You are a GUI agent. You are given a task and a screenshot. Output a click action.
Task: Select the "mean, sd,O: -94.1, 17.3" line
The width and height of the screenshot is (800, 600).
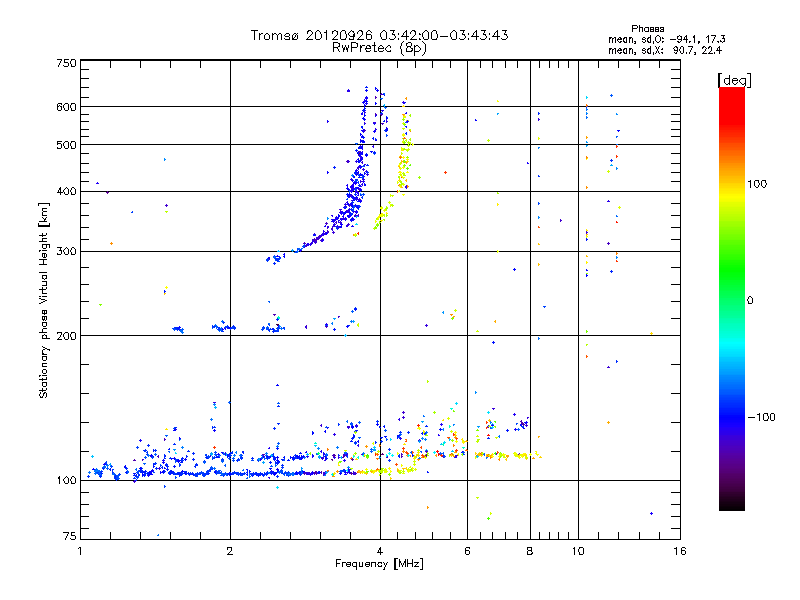click(x=667, y=39)
